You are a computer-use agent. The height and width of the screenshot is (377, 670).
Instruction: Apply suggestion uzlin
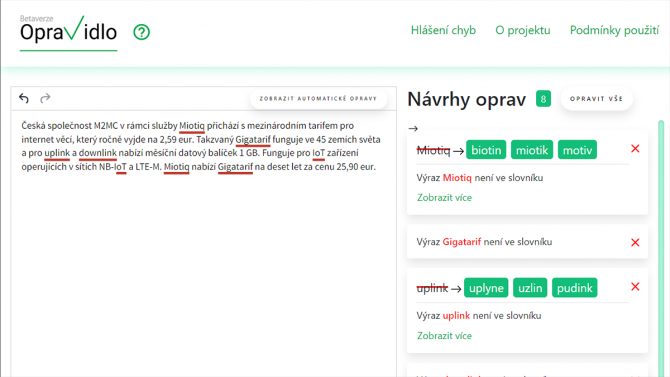(530, 288)
